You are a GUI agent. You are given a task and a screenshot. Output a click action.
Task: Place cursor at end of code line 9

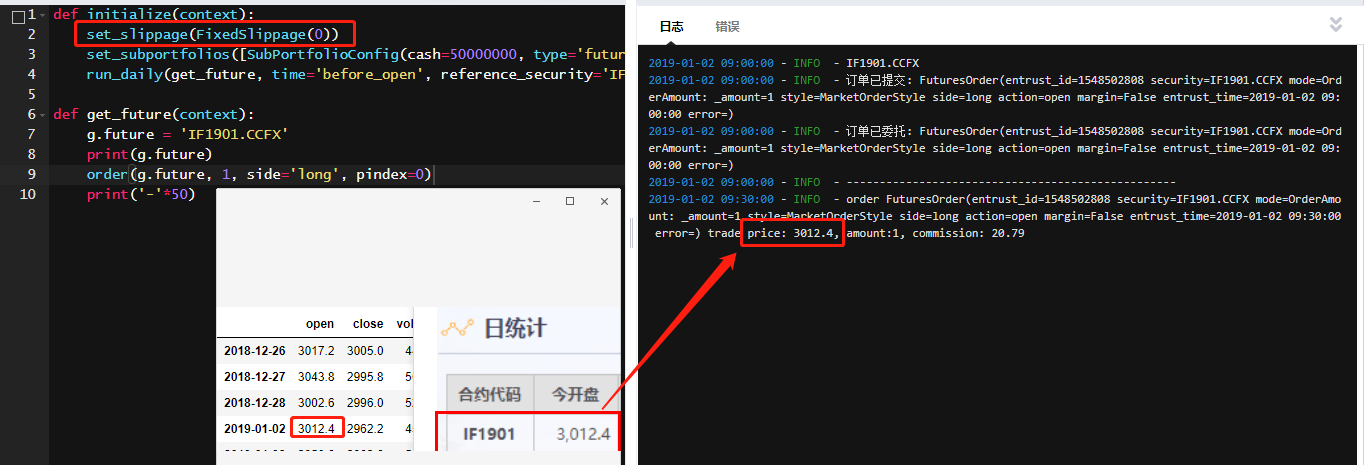[432, 175]
